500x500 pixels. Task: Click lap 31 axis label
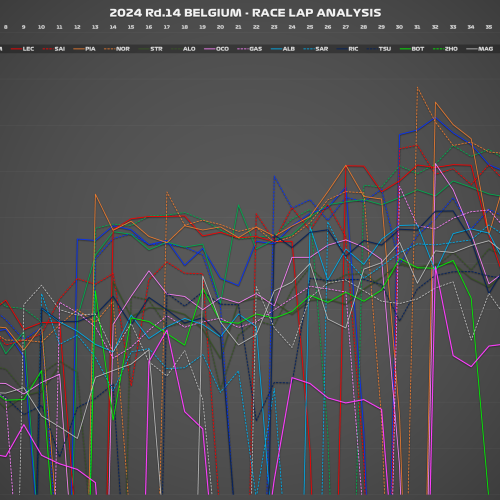pyautogui.click(x=417, y=27)
